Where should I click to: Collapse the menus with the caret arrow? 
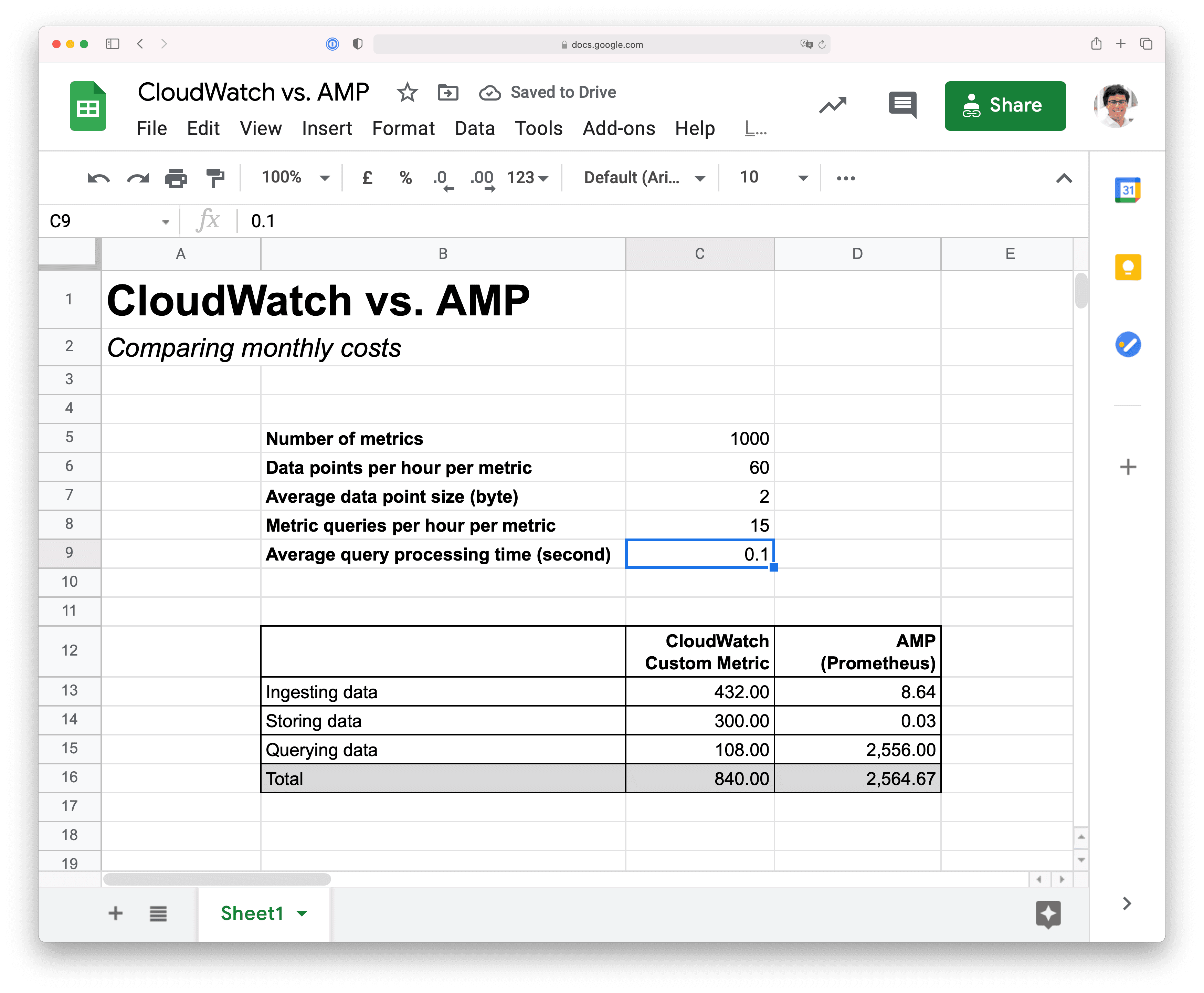[x=1063, y=178]
